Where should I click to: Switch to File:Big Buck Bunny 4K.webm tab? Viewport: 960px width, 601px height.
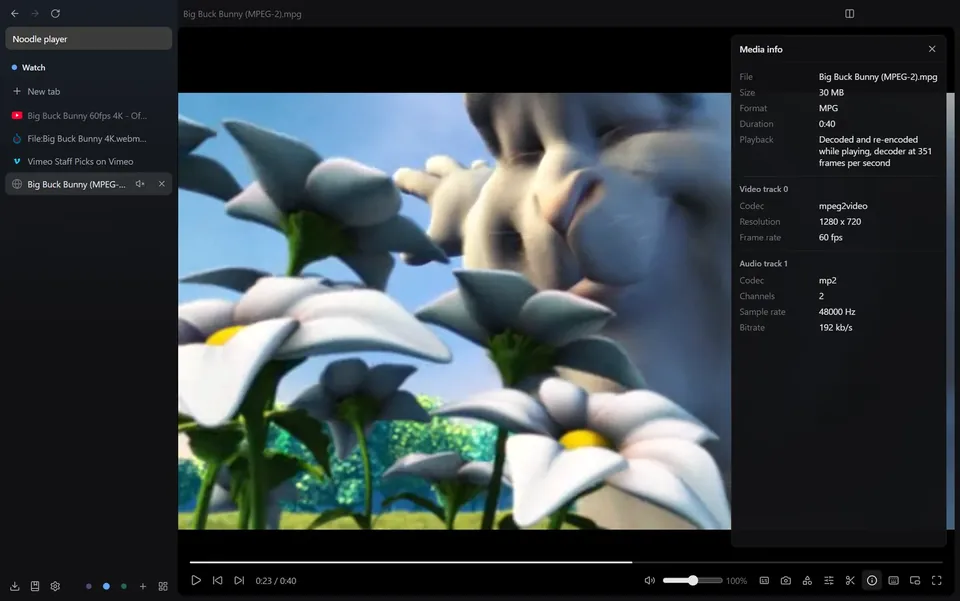point(89,138)
